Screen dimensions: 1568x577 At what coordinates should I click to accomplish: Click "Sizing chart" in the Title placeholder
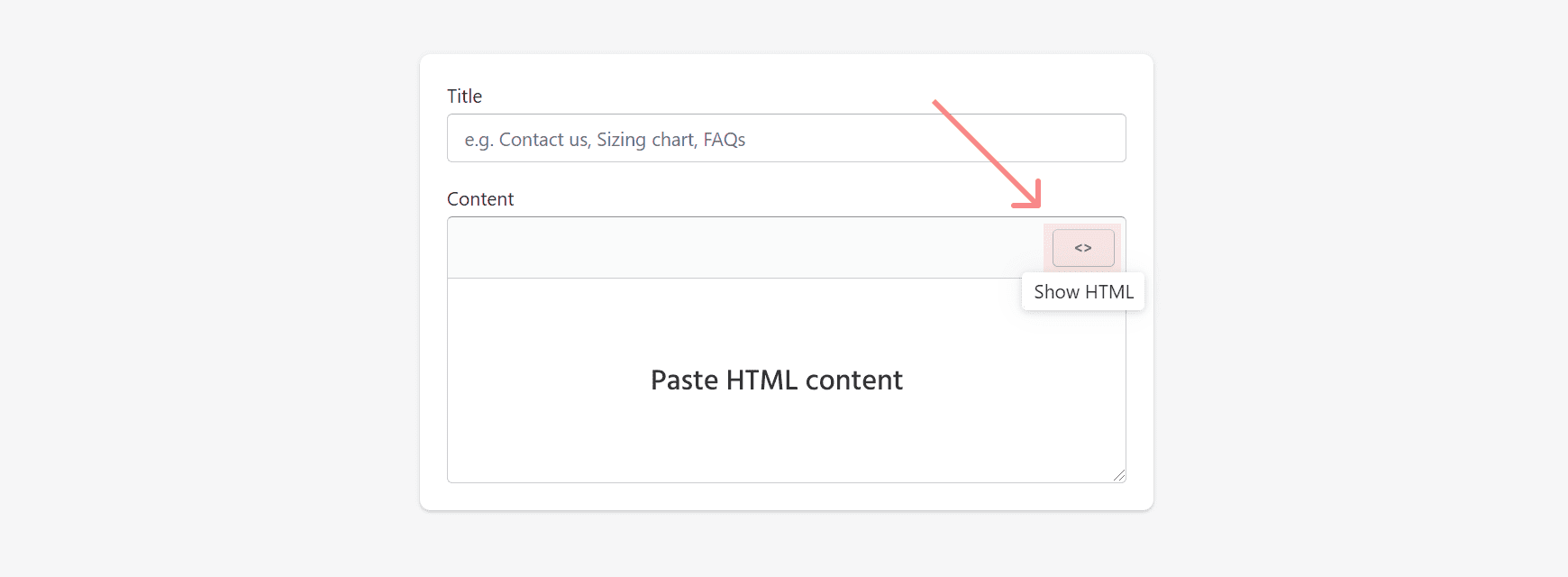pyautogui.click(x=645, y=140)
